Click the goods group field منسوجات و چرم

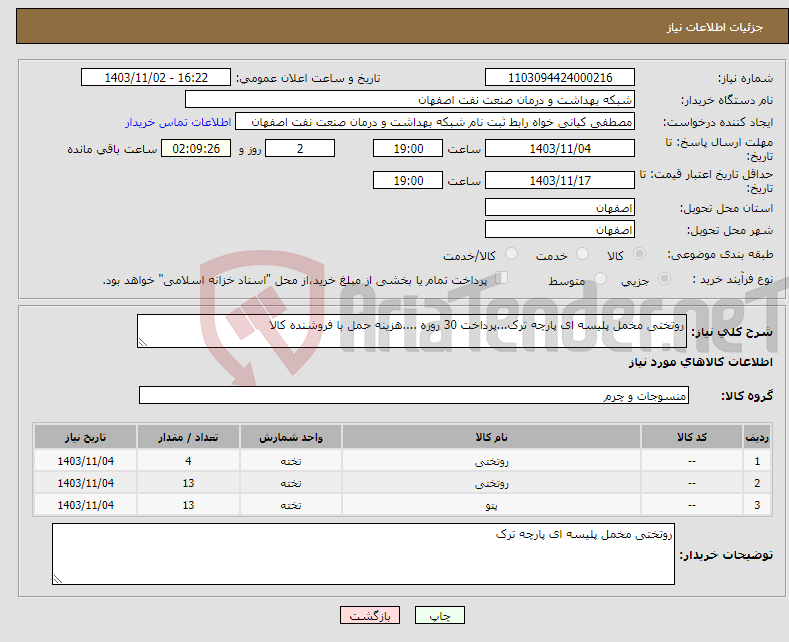(414, 395)
